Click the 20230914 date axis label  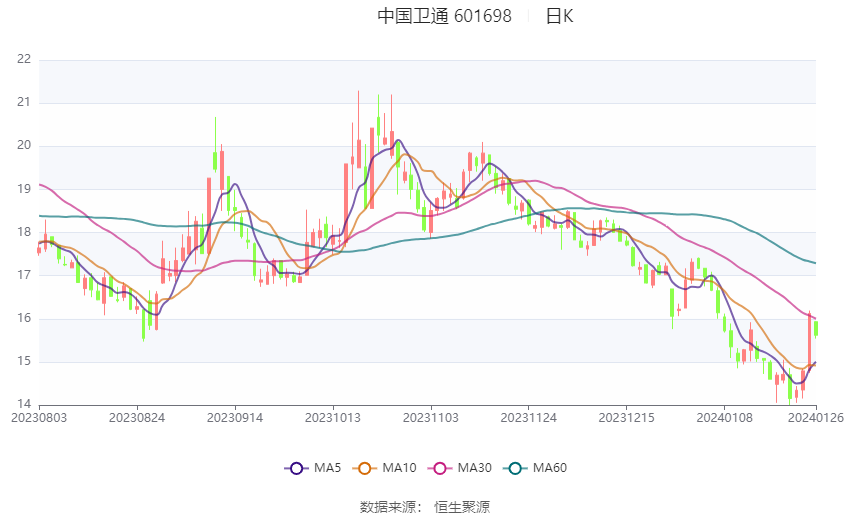(x=235, y=418)
